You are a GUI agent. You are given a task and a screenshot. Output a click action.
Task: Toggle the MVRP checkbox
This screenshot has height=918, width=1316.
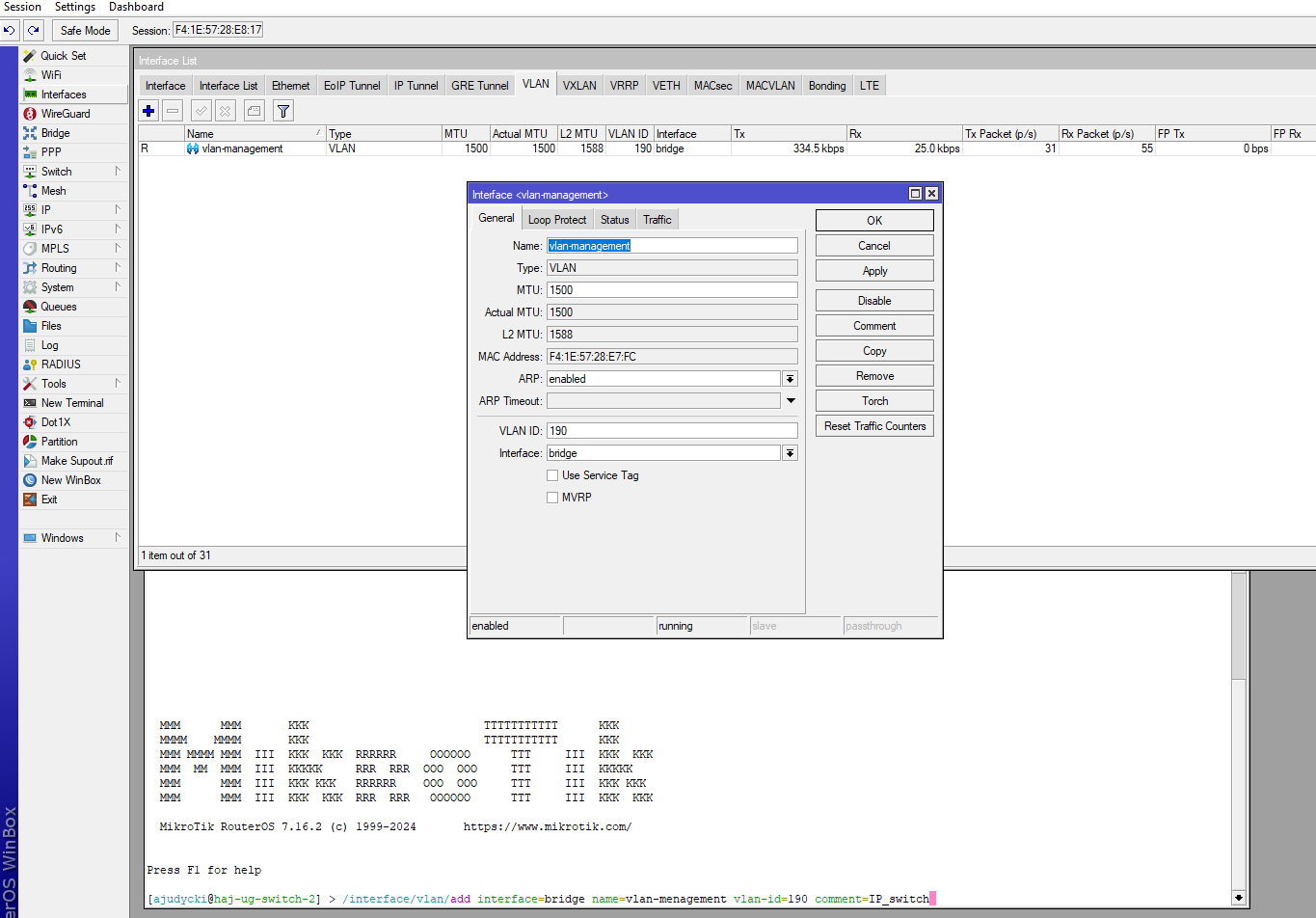click(552, 498)
